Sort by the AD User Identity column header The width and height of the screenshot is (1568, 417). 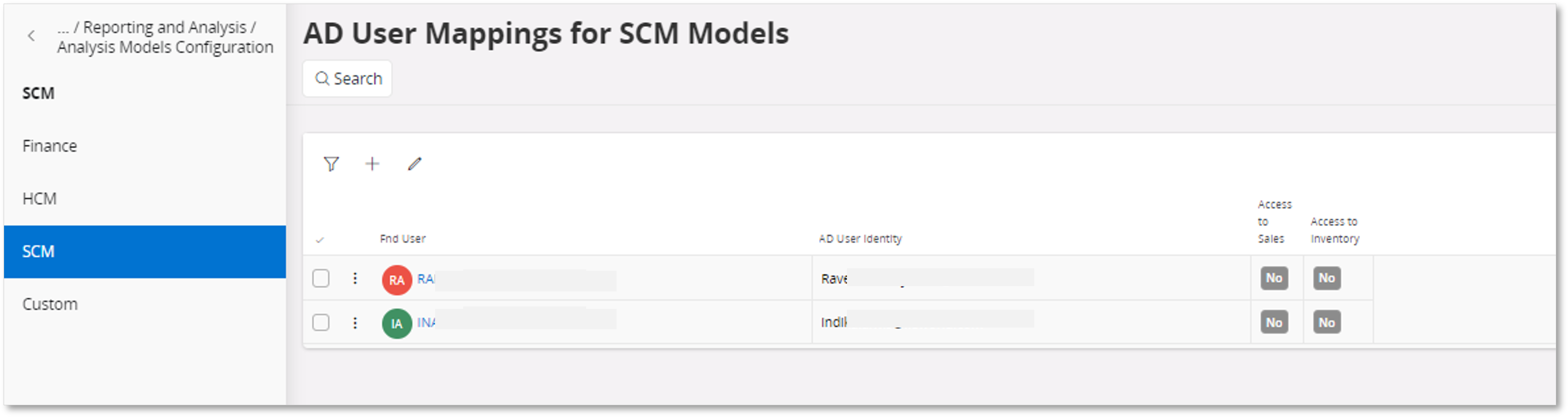point(860,239)
